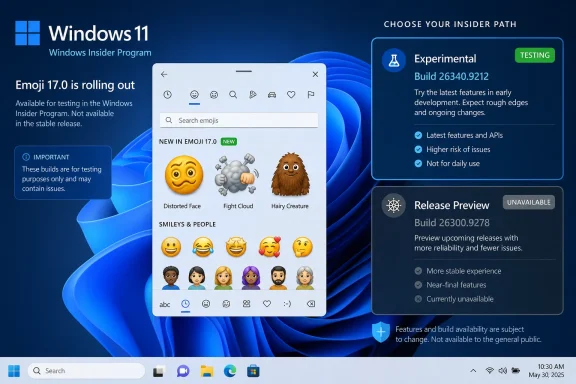Select the Distorted Face emoji

click(x=184, y=175)
